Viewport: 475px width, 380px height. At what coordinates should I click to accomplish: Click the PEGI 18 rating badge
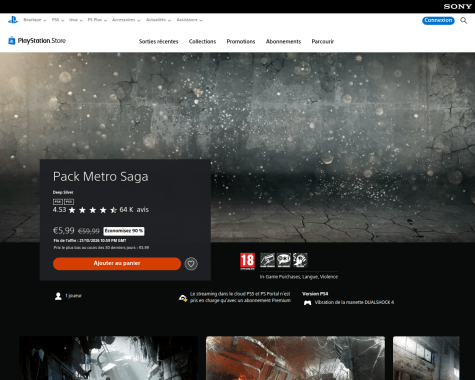[x=247, y=261]
